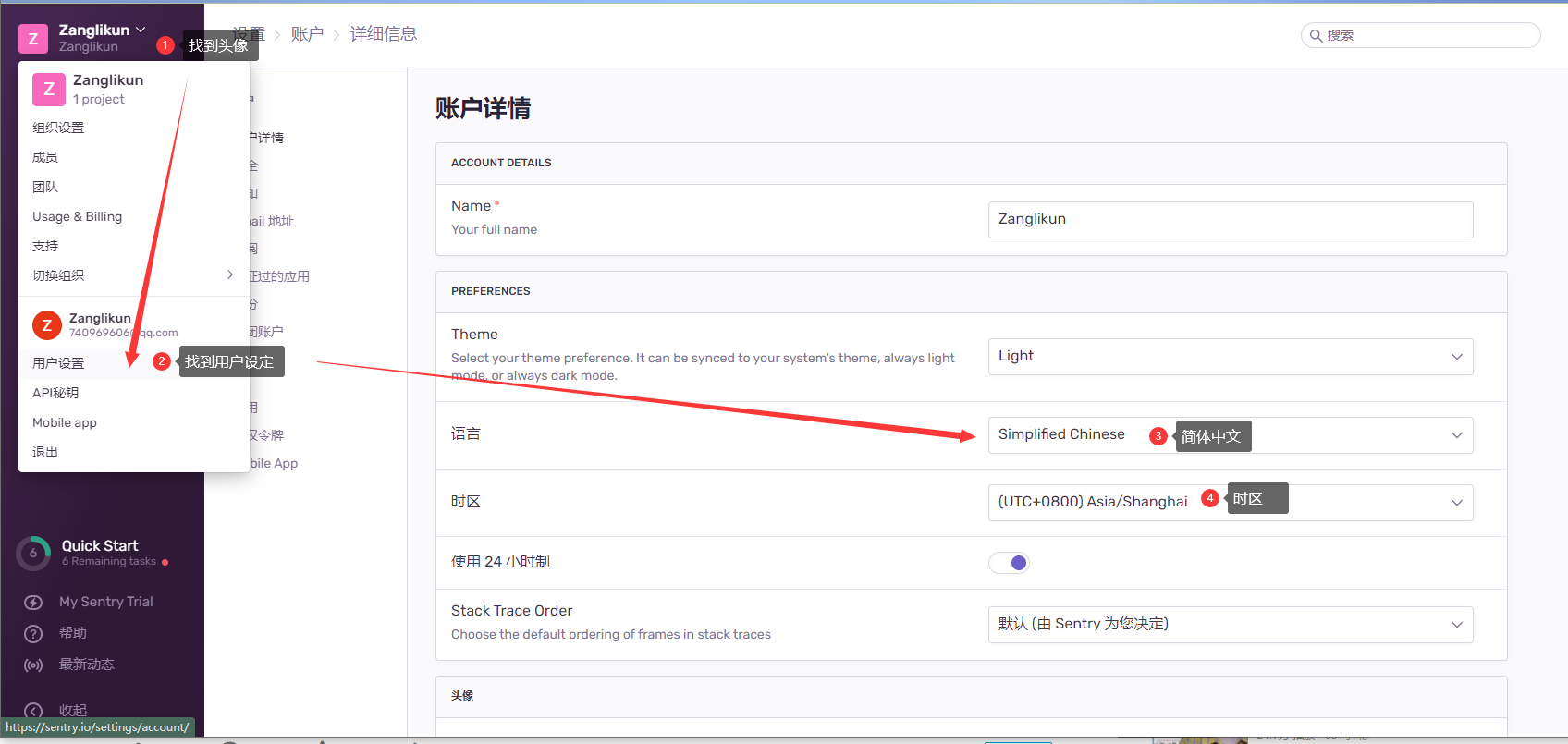Choose API秘钥 from the user menu
Screen dimensions: 1568x744
(55, 393)
